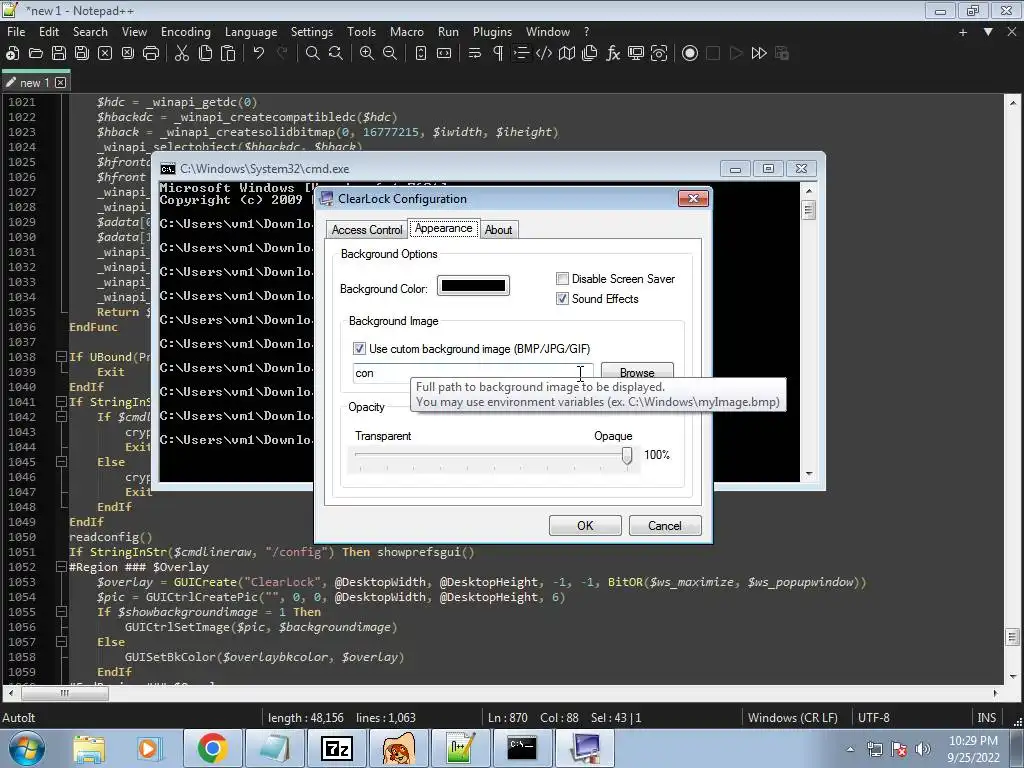Open the Plugins menu
1024x768 pixels.
[x=492, y=32]
